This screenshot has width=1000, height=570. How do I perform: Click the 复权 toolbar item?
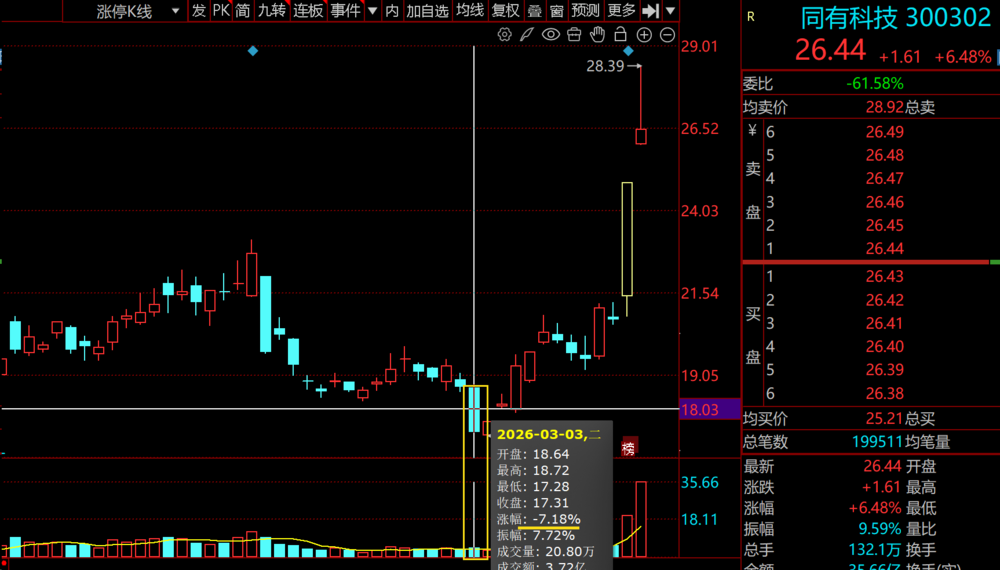coord(506,11)
